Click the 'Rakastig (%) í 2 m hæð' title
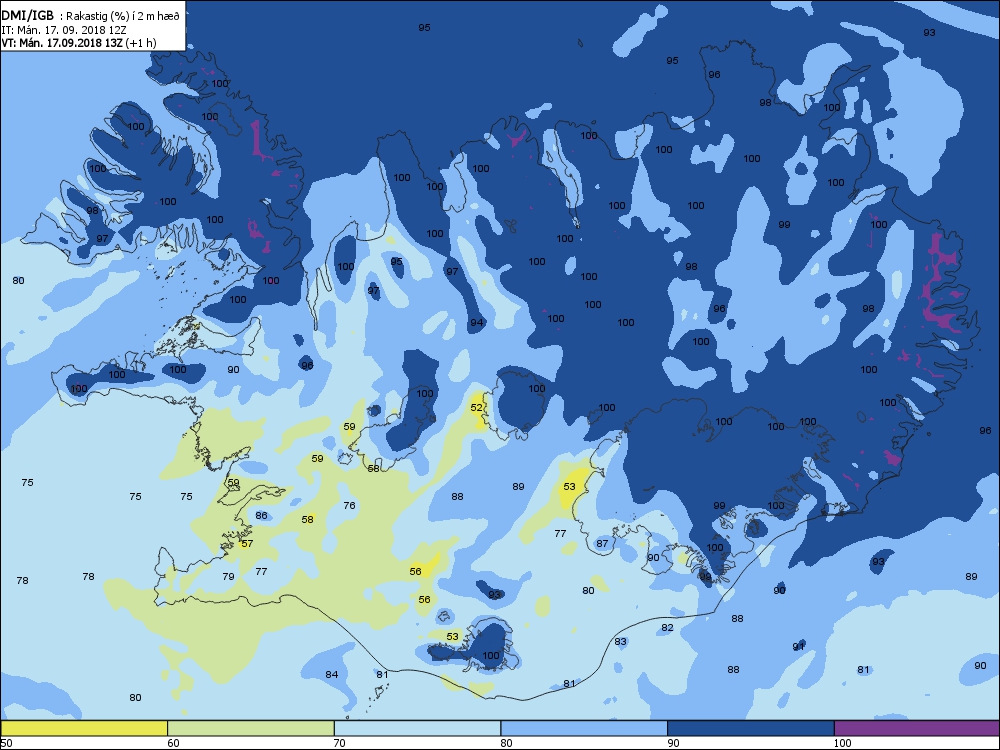Screen dimensions: 1000x750 tap(123, 17)
